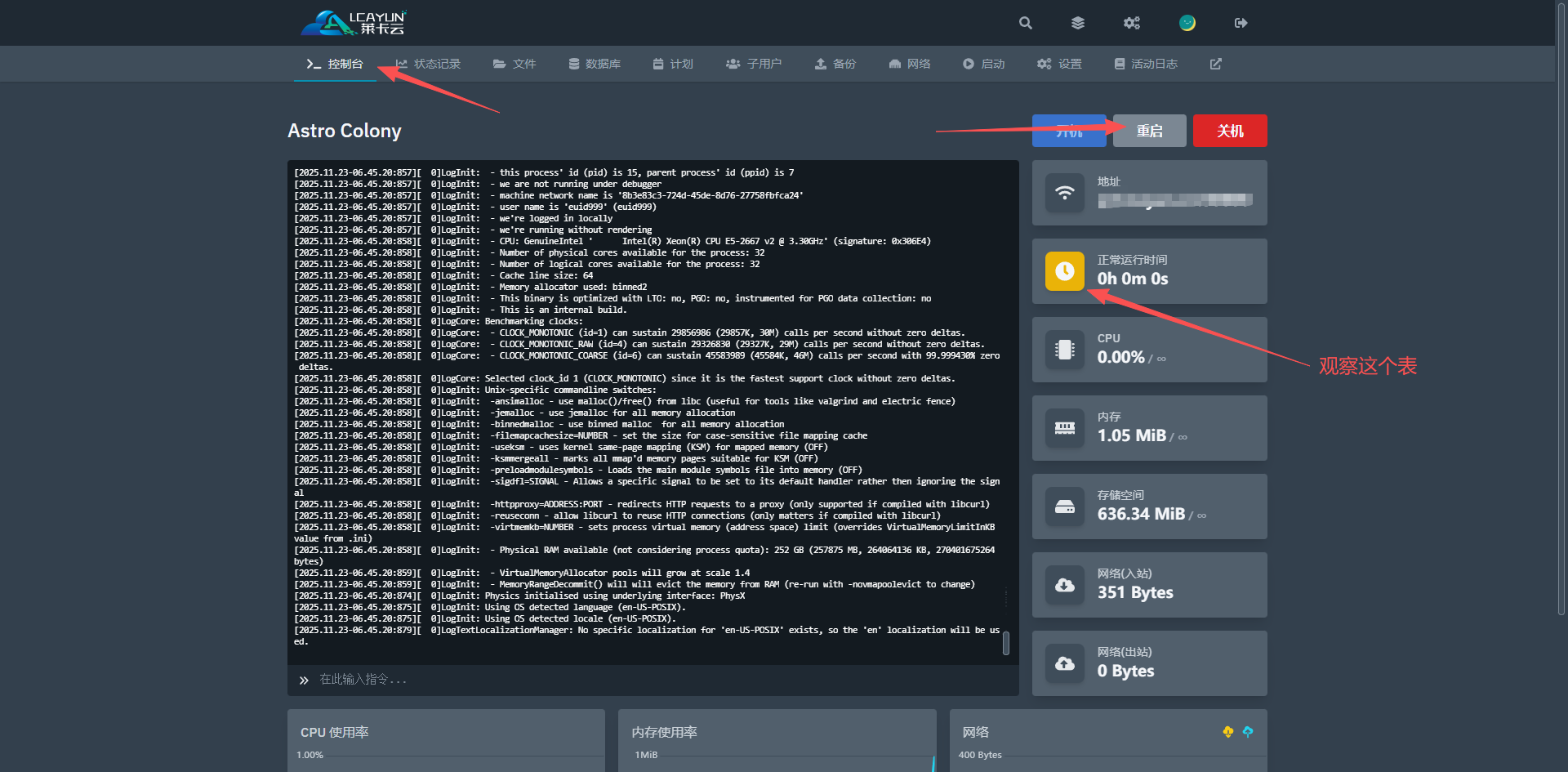Image resolution: width=1568 pixels, height=772 pixels.
Task: Click the user avatar icon
Action: coord(1187,23)
